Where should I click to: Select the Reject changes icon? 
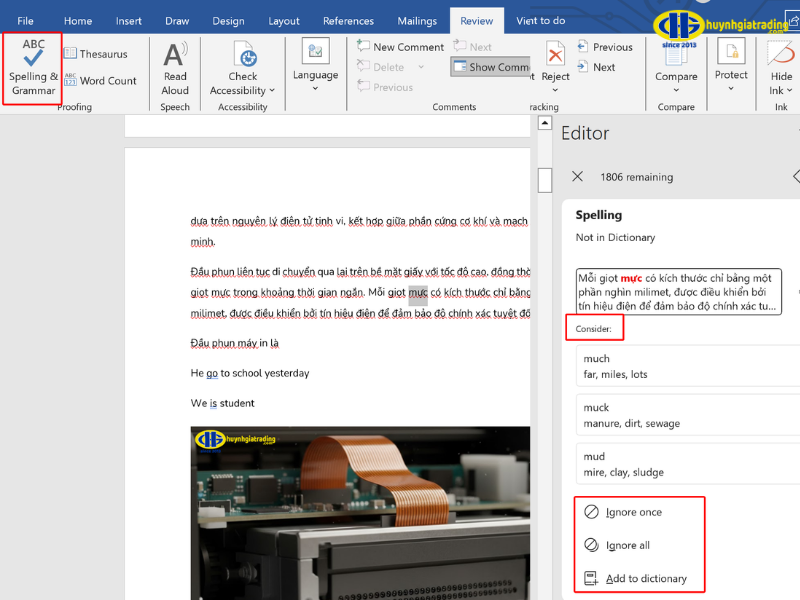click(x=555, y=55)
